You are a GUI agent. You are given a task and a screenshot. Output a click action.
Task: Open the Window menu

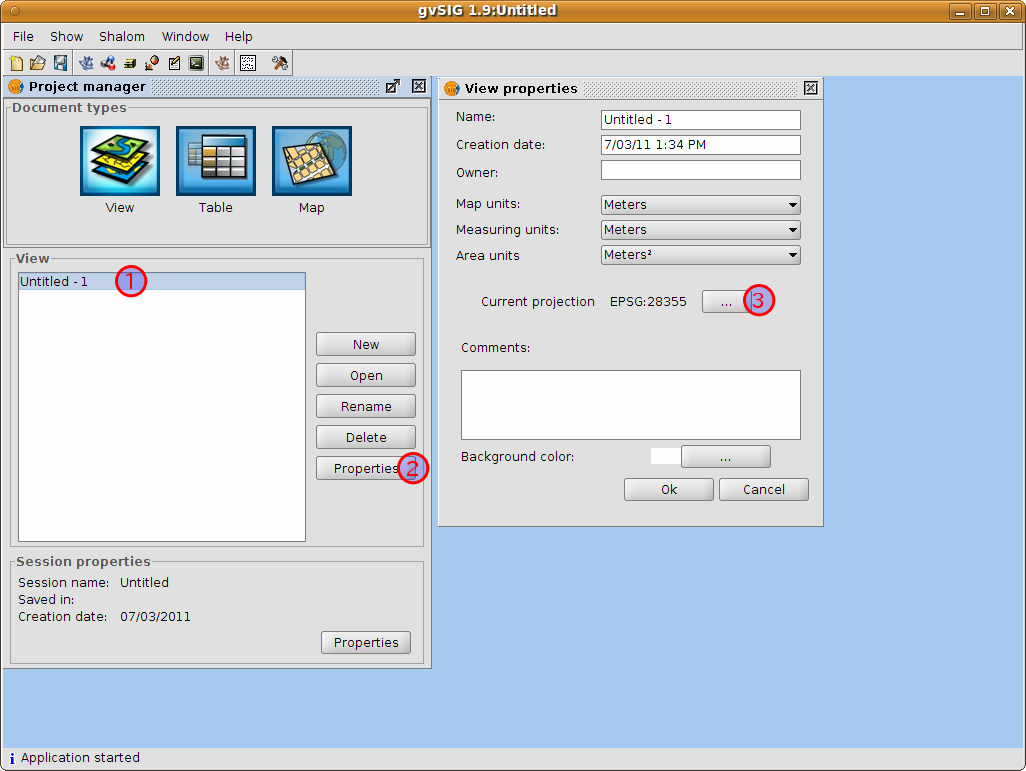pyautogui.click(x=185, y=37)
